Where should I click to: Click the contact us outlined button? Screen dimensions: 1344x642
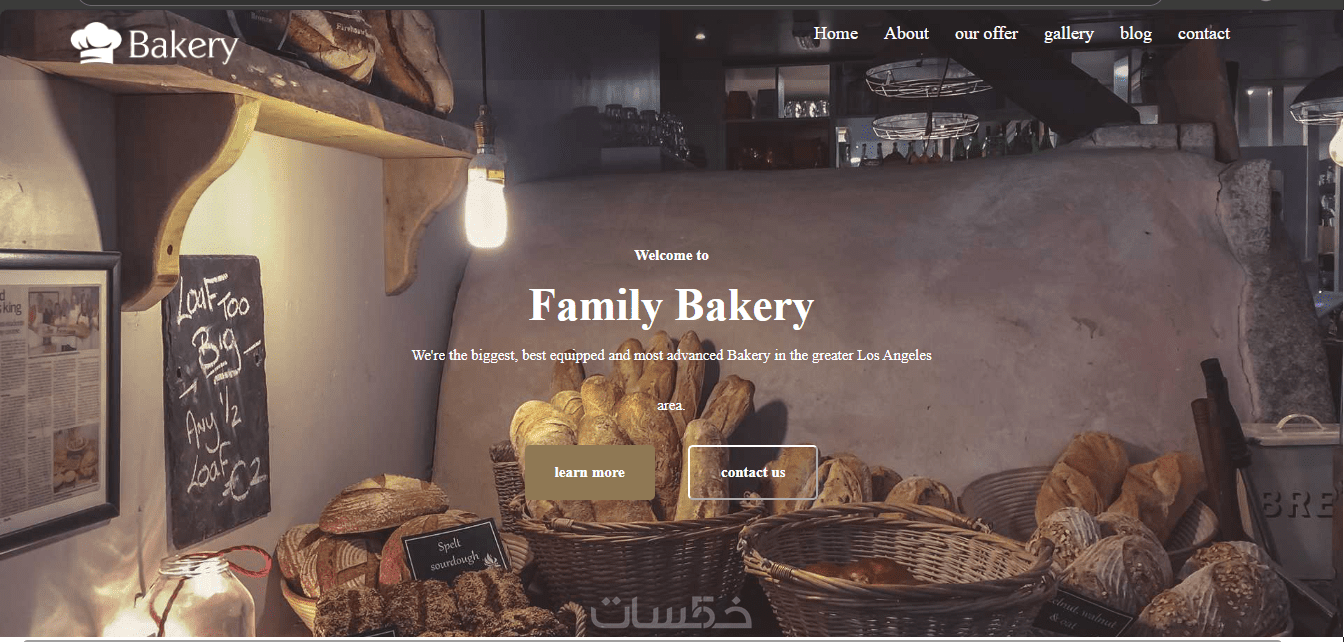pos(753,472)
